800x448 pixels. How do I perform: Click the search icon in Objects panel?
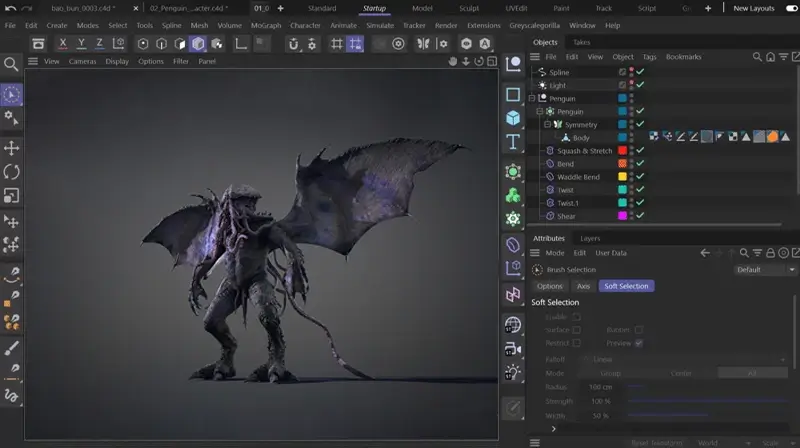[x=758, y=57]
